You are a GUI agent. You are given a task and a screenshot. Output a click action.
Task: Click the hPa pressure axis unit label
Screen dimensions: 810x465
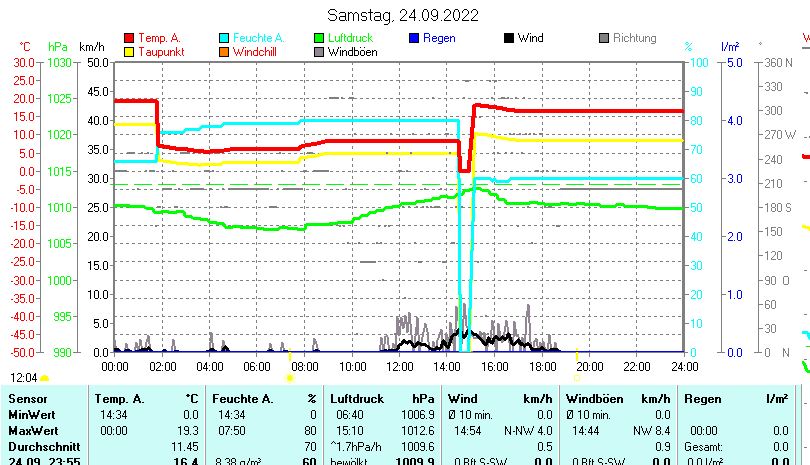pyautogui.click(x=58, y=47)
